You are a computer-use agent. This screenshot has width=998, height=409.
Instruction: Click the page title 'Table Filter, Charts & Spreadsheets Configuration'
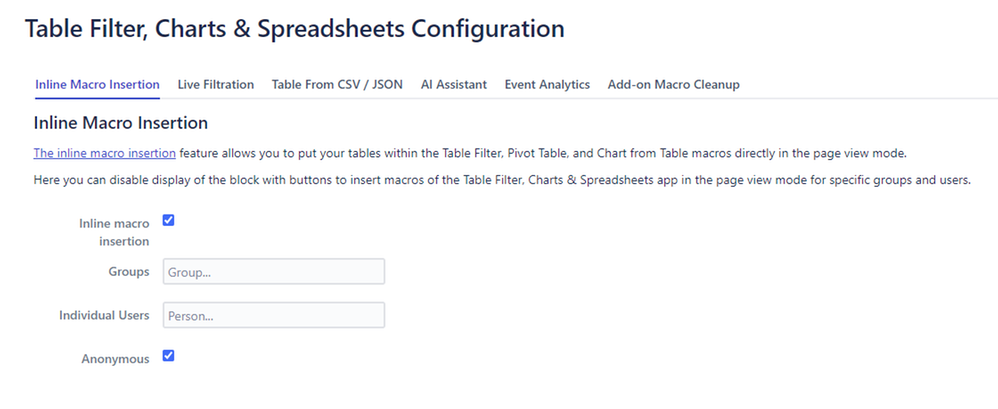click(x=294, y=29)
